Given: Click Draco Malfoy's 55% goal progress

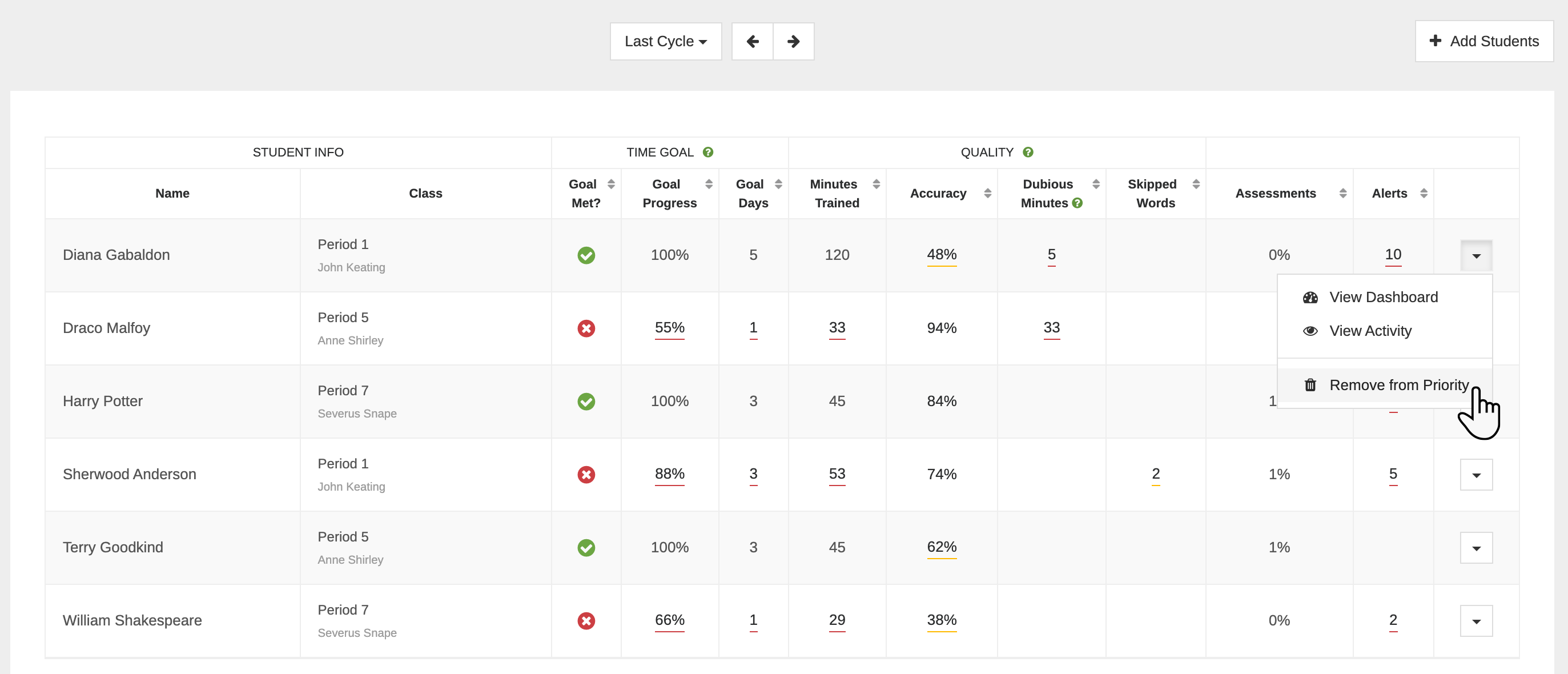Looking at the screenshot, I should (x=670, y=327).
